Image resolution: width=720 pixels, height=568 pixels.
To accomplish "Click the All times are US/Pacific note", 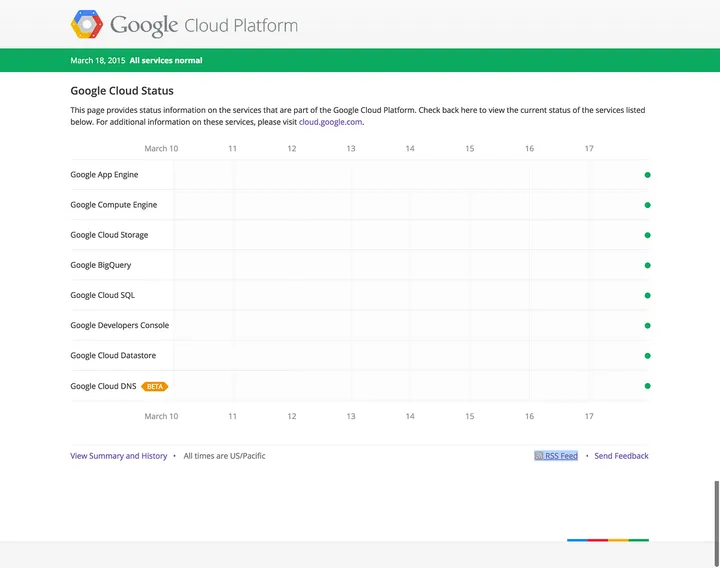I will [x=225, y=456].
